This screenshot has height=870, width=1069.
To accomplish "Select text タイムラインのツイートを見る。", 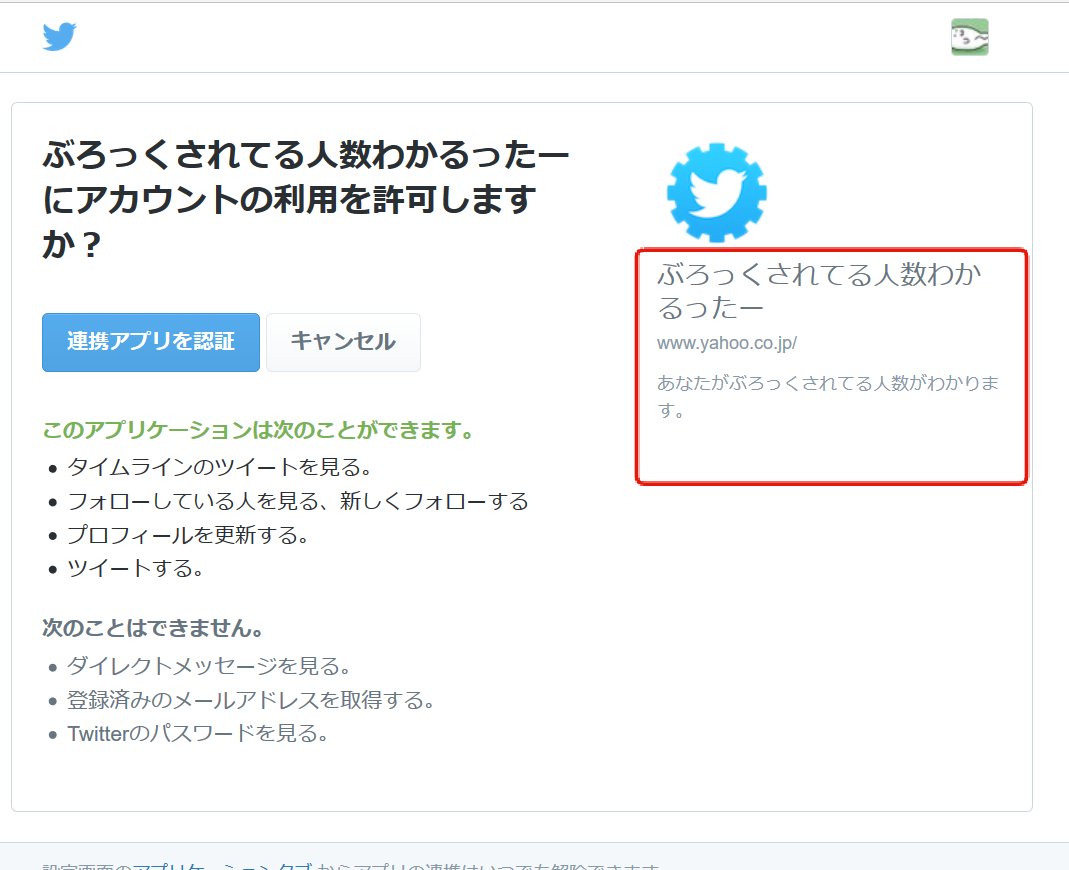I will 219,467.
